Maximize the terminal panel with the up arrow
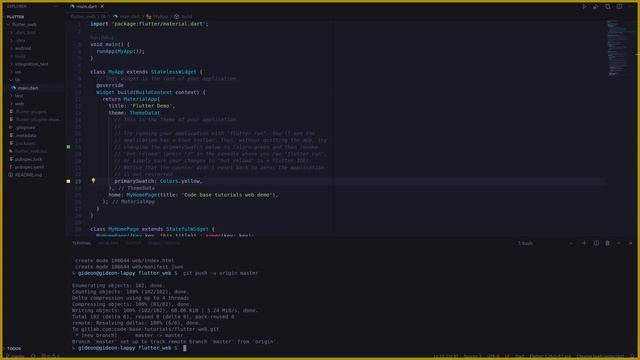 [619, 243]
